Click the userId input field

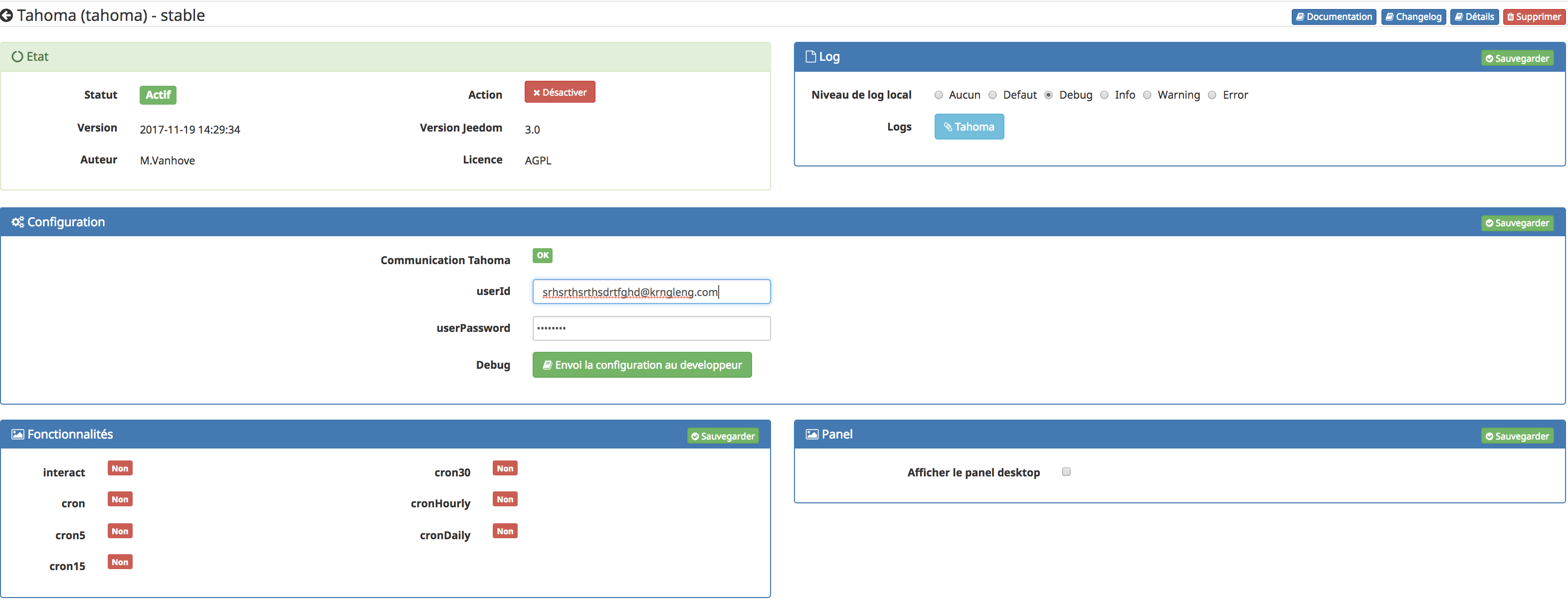[x=650, y=292]
